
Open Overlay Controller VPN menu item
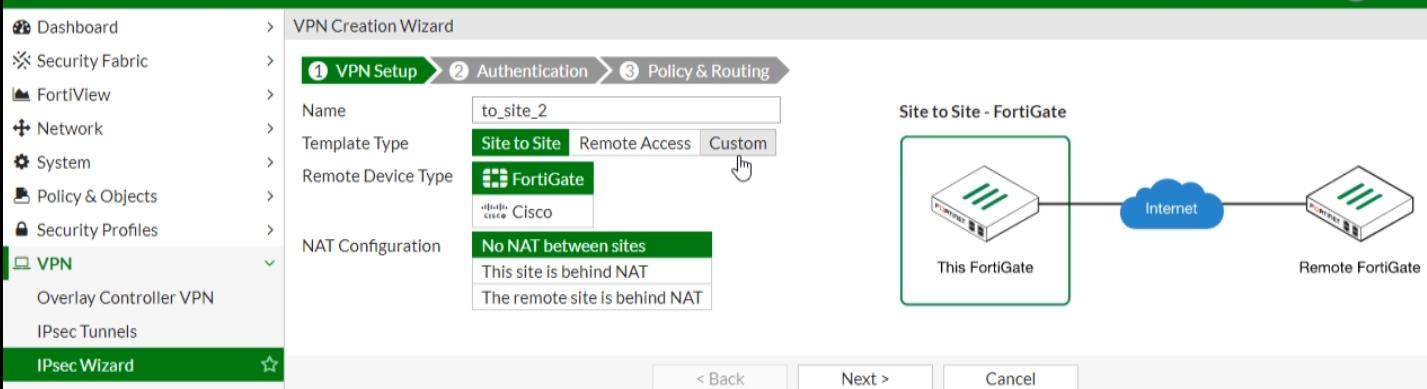click(x=125, y=298)
